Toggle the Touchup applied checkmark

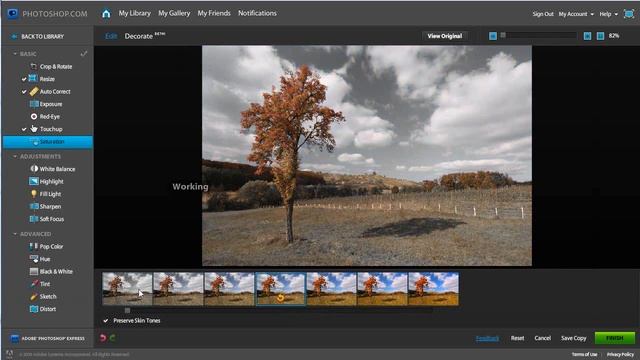(24, 129)
